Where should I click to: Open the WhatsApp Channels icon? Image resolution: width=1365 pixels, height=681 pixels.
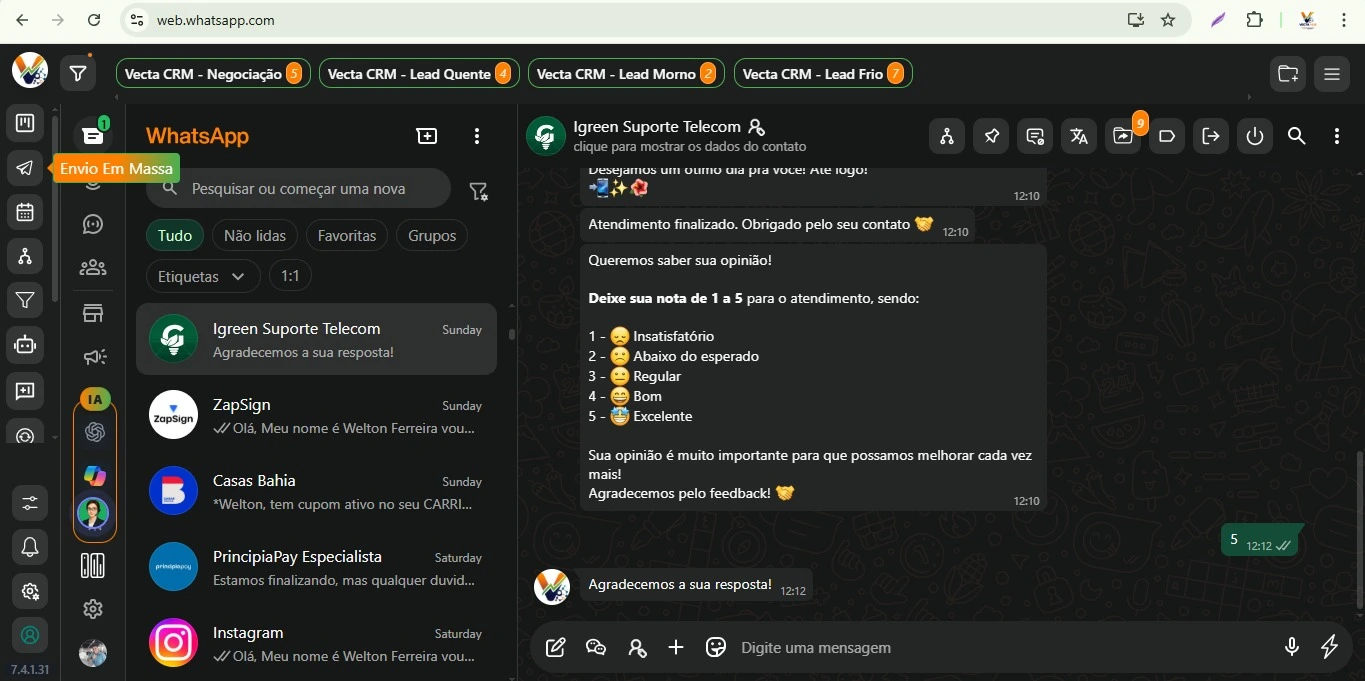93,224
